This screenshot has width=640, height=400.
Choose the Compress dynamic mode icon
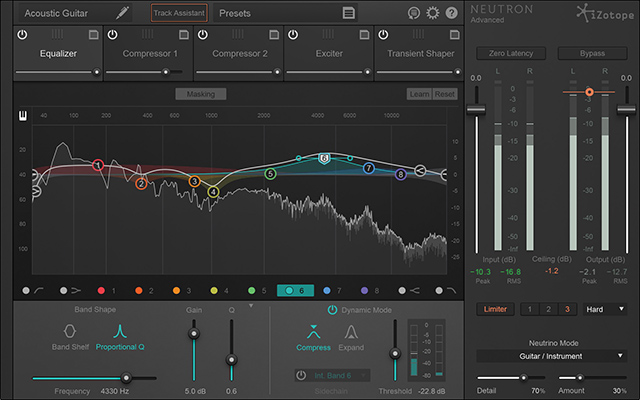pyautogui.click(x=313, y=331)
